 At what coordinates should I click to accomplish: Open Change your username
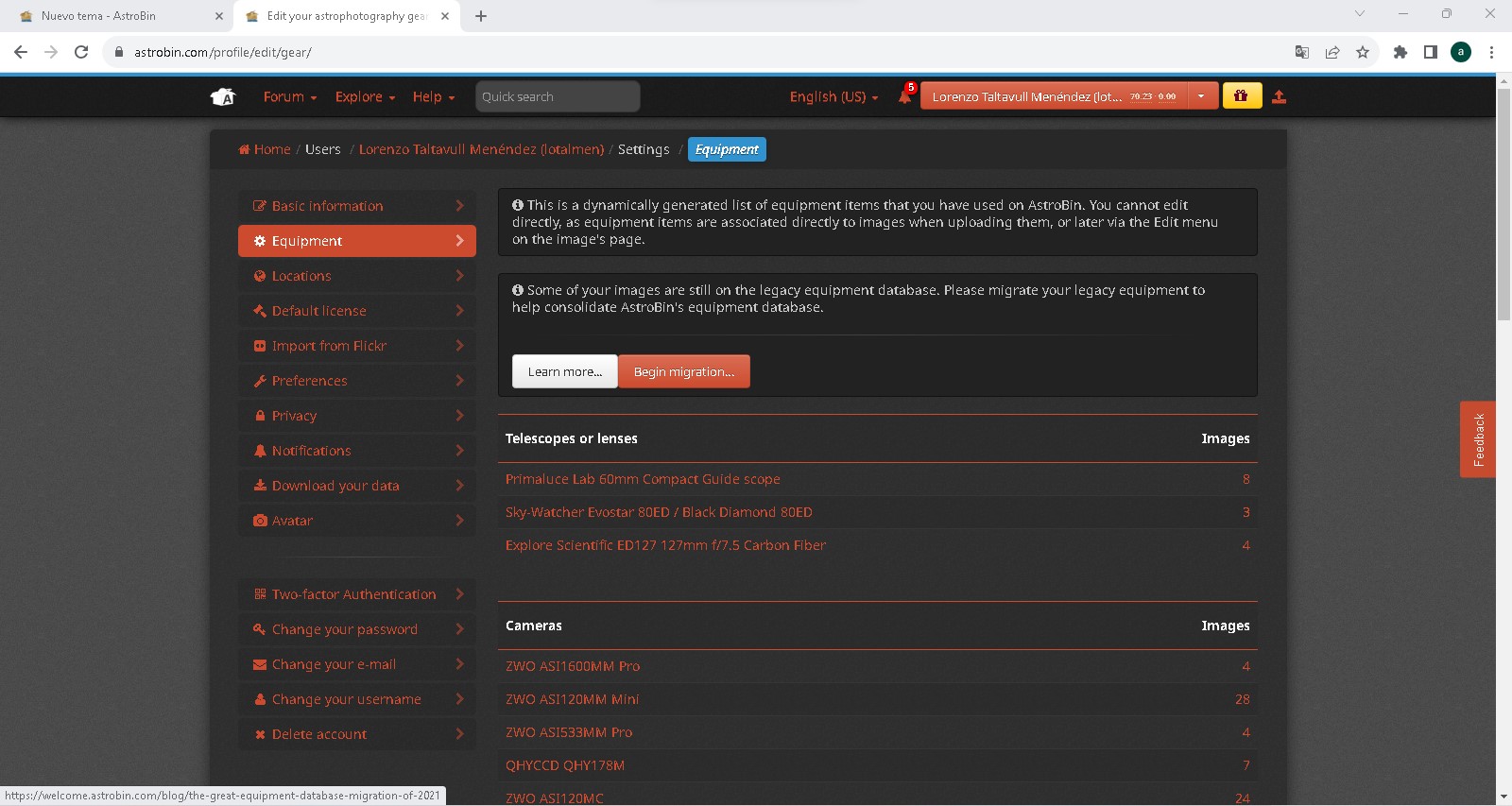pos(357,699)
